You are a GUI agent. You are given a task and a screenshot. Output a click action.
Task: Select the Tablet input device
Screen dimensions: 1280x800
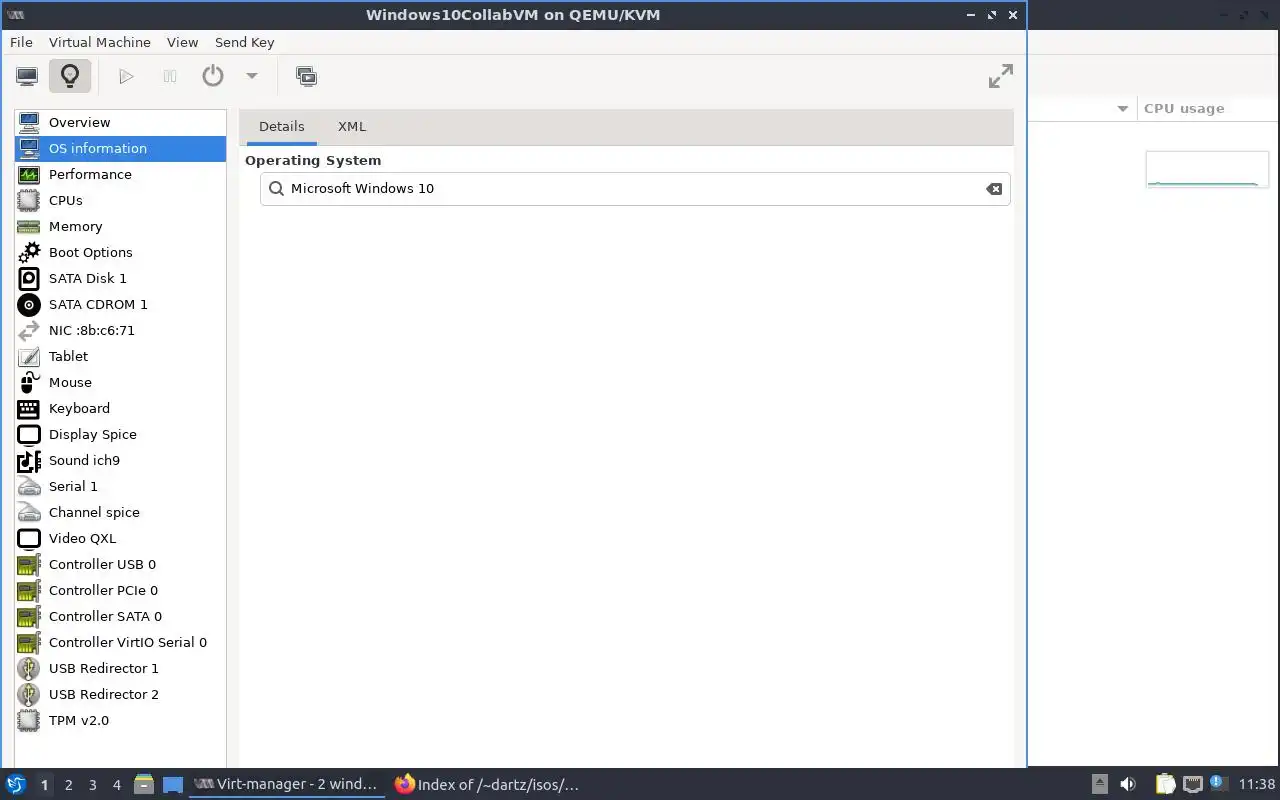pyautogui.click(x=120, y=356)
